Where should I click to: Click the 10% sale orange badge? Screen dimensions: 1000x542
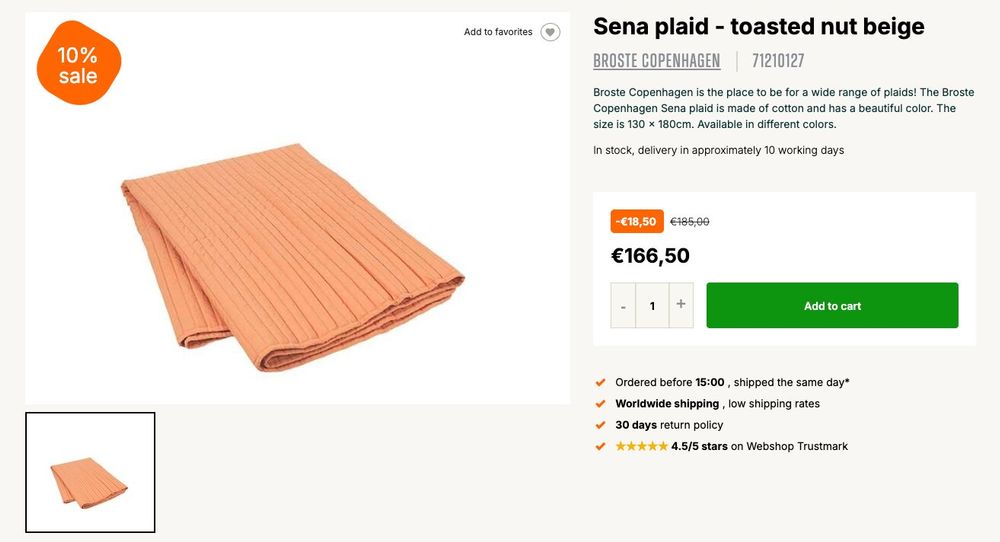78,63
